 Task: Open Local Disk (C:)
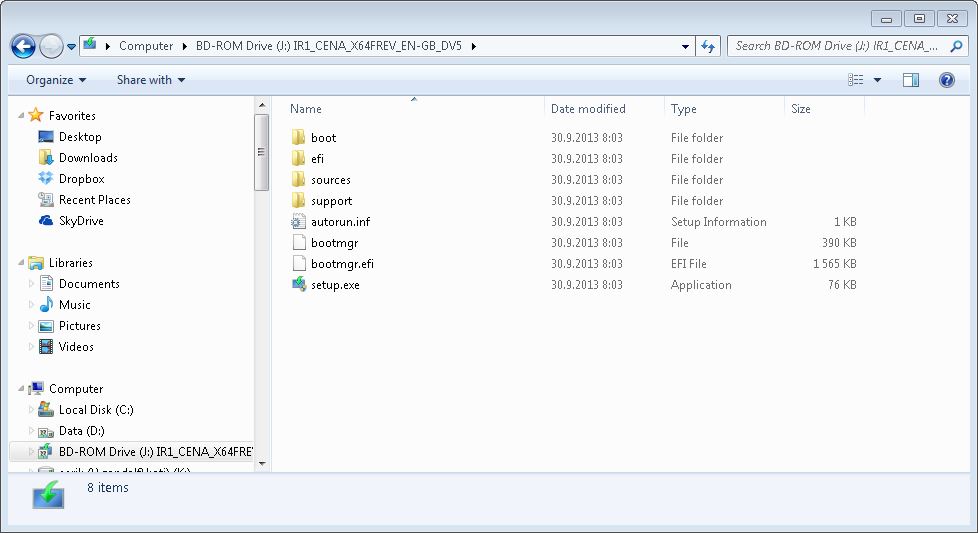click(96, 410)
